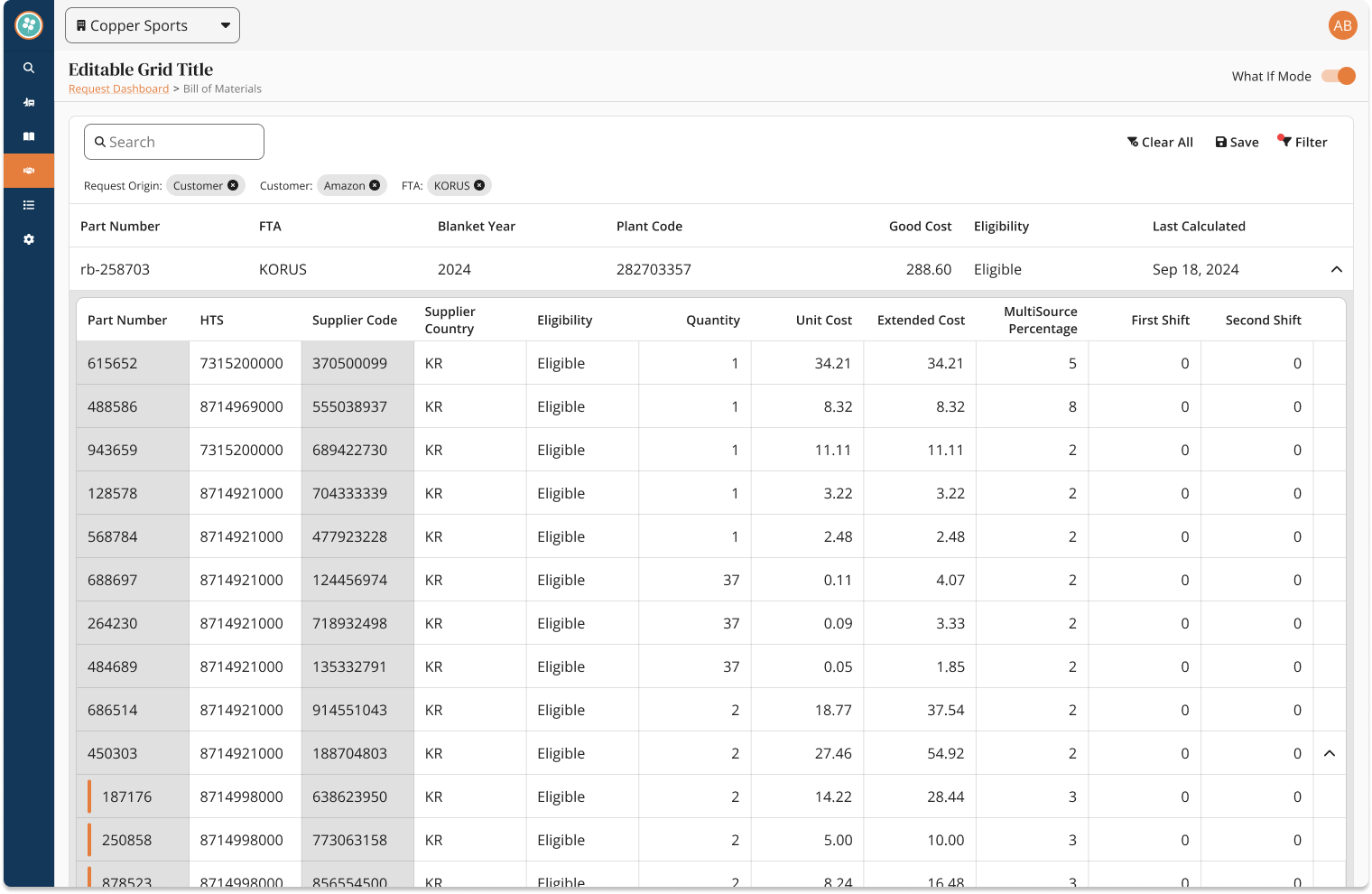Open the search icon in the sidebar
1372x894 pixels.
pyautogui.click(x=29, y=68)
